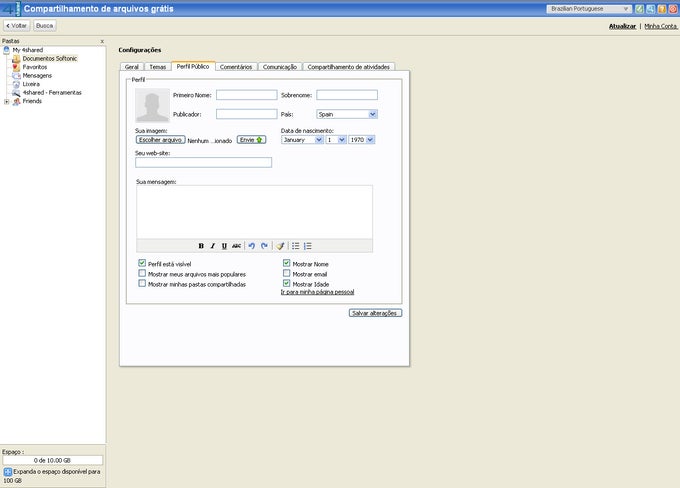Viewport: 680px width, 488px height.
Task: Switch to the Geral tab
Action: 131,67
